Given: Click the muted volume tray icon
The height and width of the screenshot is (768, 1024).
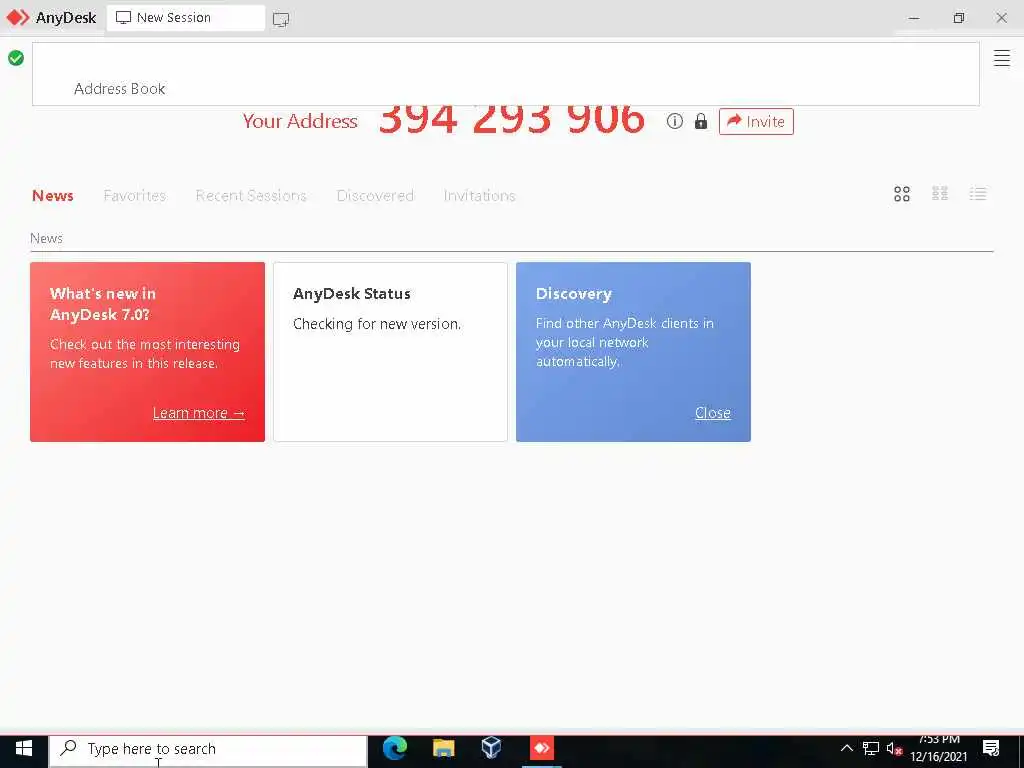Looking at the screenshot, I should coord(894,748).
